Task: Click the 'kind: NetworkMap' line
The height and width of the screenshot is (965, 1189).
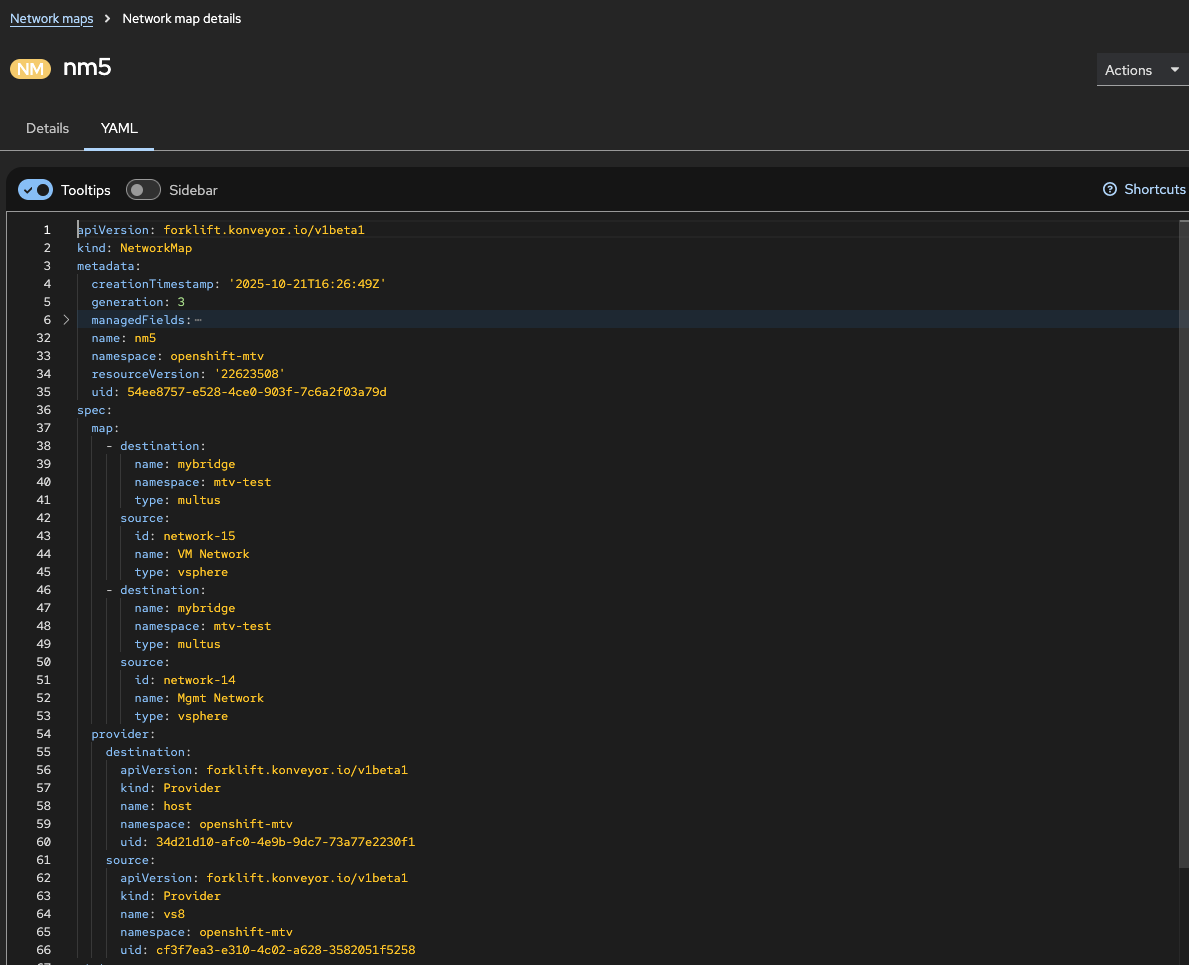Action: coord(134,248)
